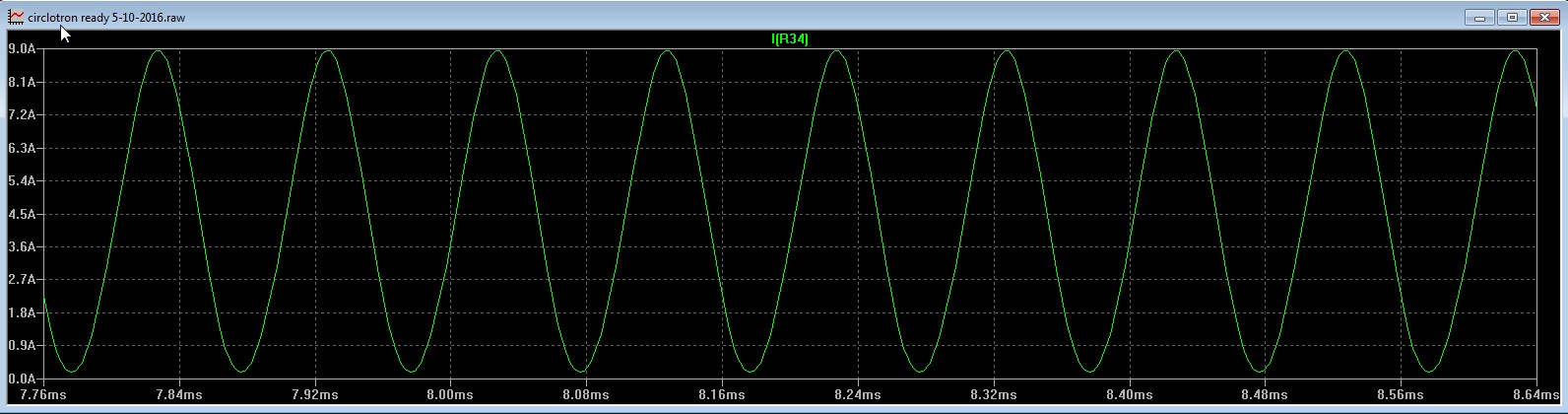Click the 6.3A vertical axis label

coord(22,148)
